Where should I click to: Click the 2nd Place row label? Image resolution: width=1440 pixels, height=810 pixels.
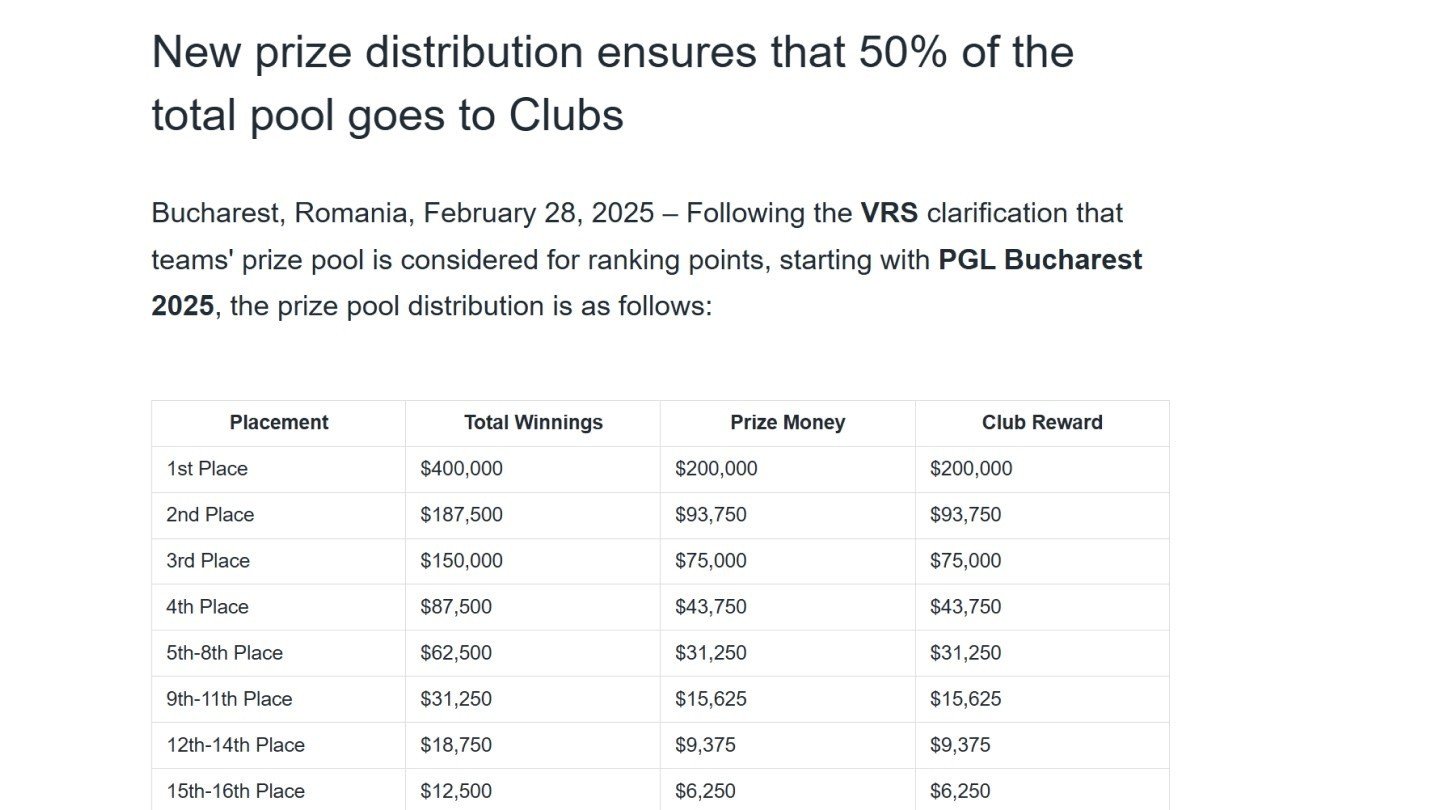[210, 515]
